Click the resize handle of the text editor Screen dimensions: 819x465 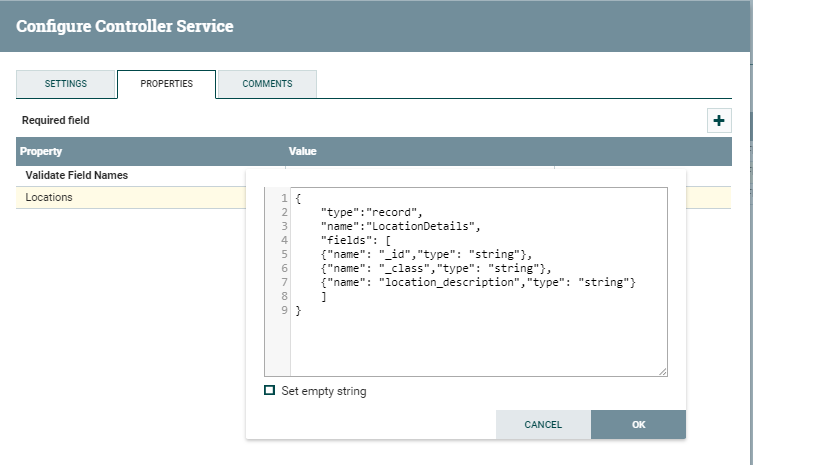point(662,371)
